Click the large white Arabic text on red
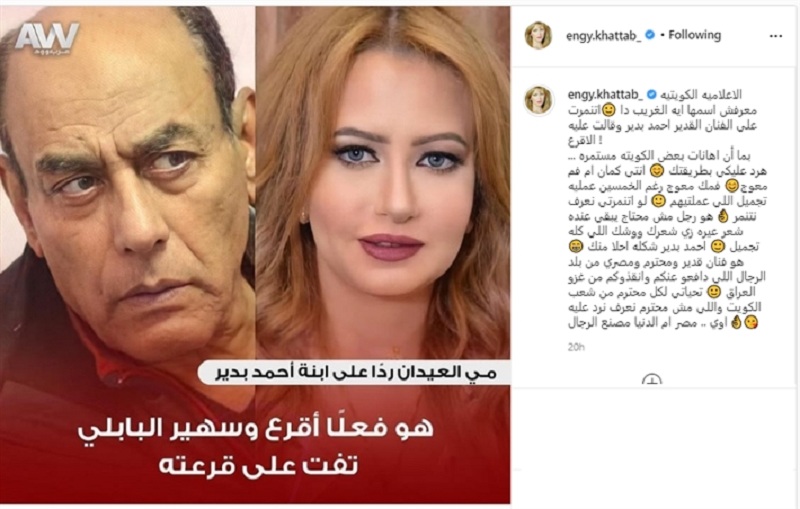 tap(256, 447)
